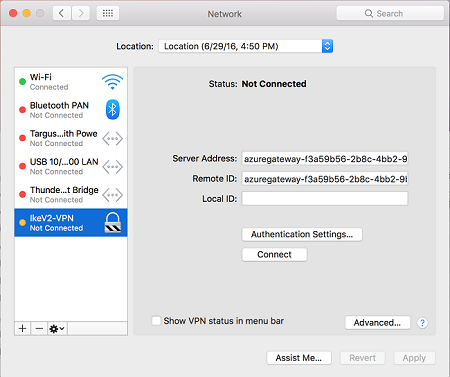Enable Show VPN status in menu bar
Viewport: 450px width, 377px height.
point(156,321)
